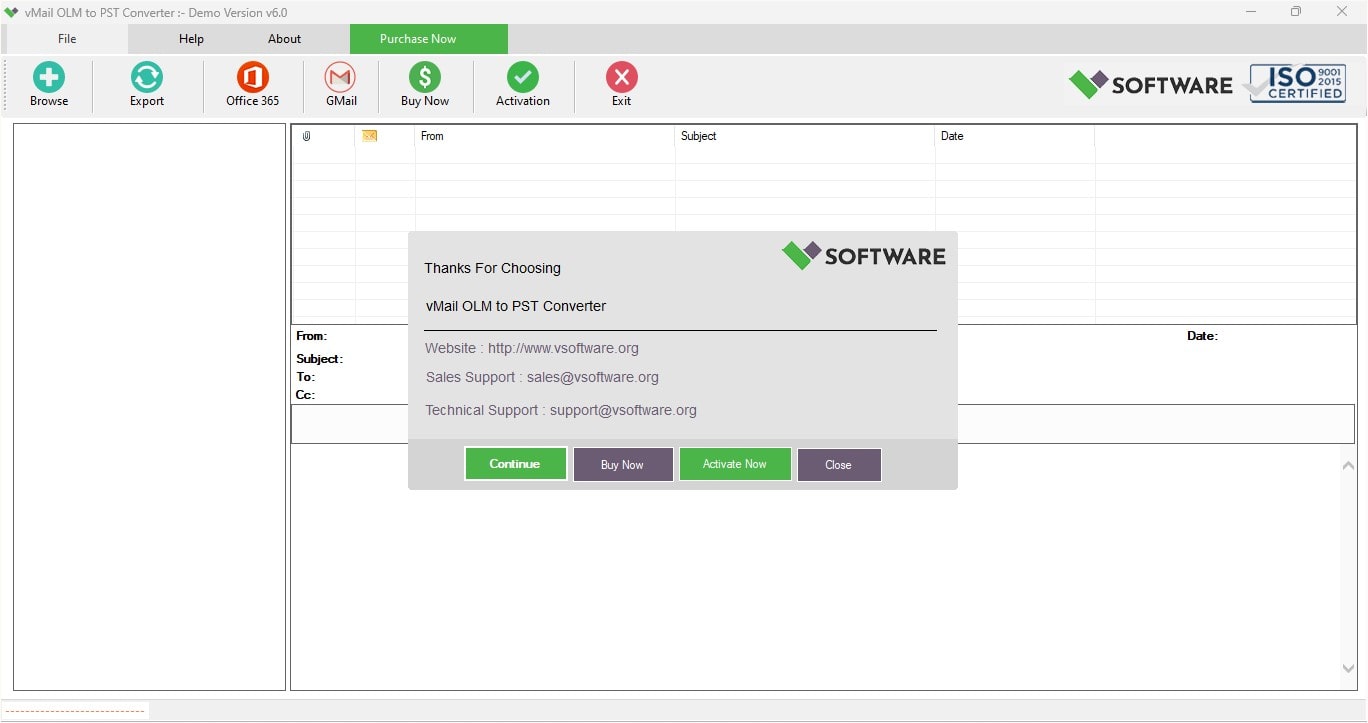Click the sales@vsoftware.org email text

(593, 377)
